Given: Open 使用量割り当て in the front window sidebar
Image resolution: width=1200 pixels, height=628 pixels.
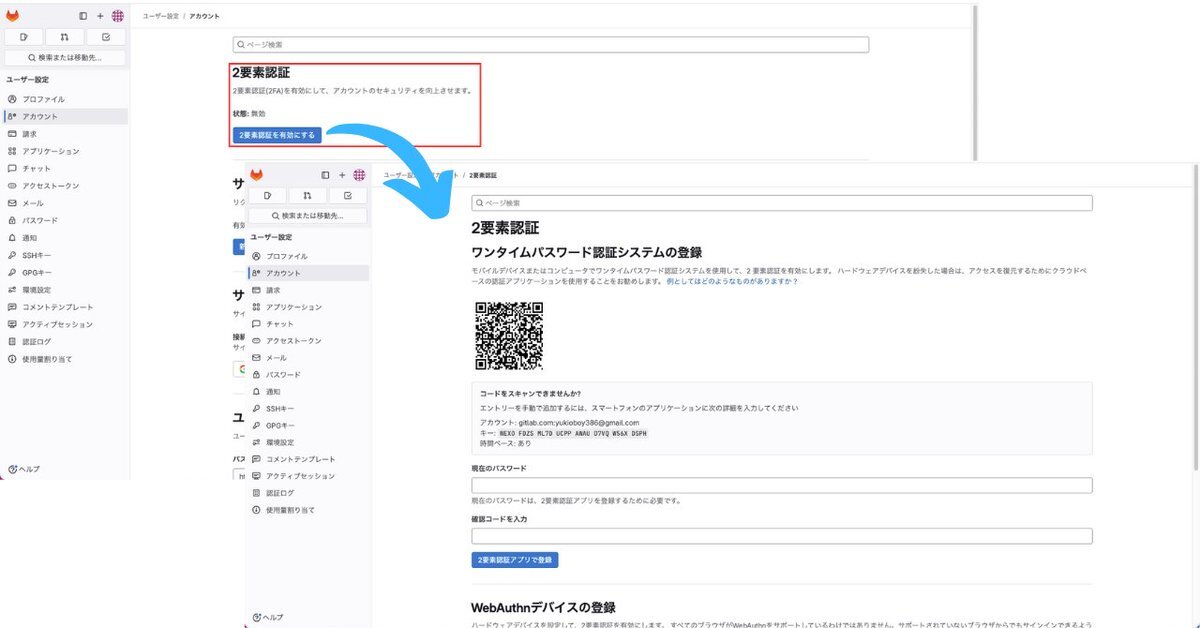Looking at the screenshot, I should point(310,510).
